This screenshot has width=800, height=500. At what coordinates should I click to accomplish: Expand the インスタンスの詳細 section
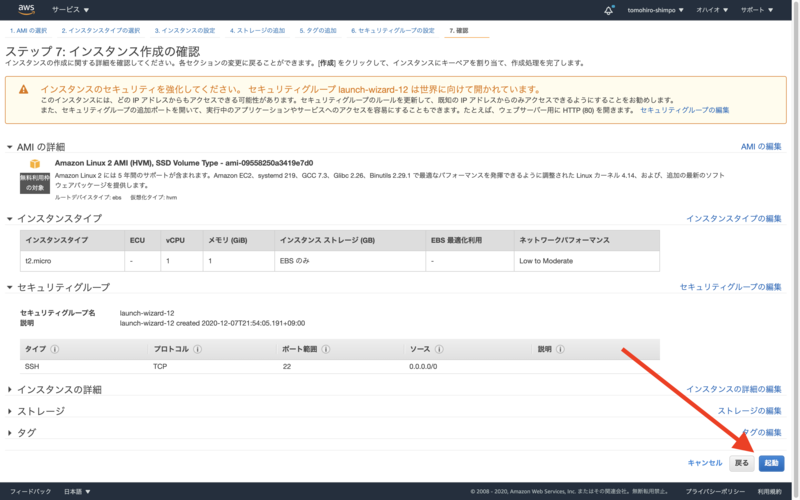[10, 390]
